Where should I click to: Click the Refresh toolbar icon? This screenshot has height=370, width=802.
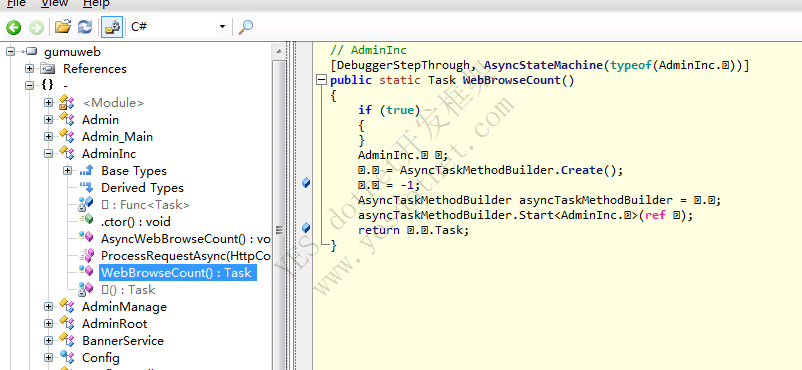[84, 27]
